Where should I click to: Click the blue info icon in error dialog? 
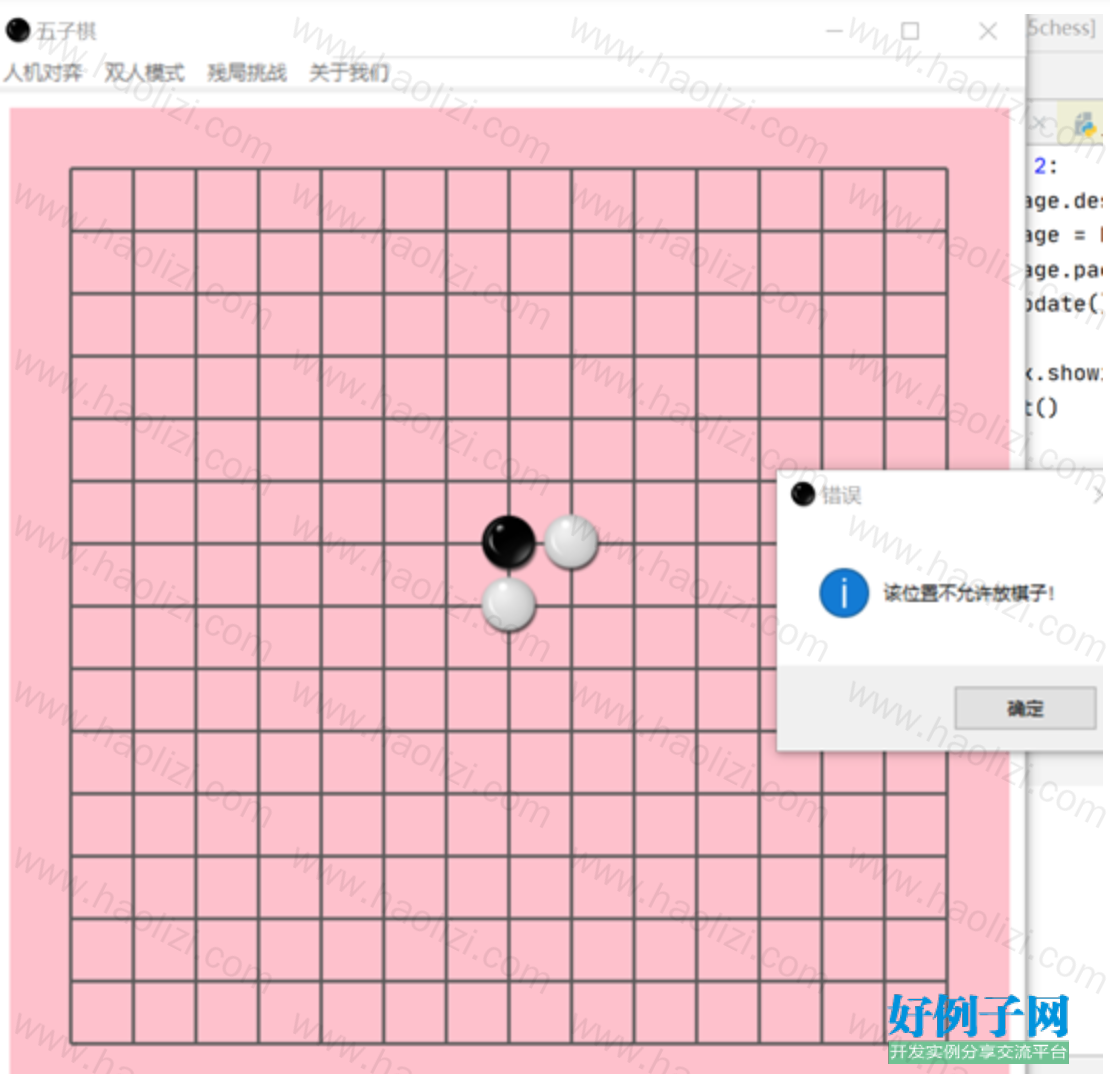[x=844, y=593]
